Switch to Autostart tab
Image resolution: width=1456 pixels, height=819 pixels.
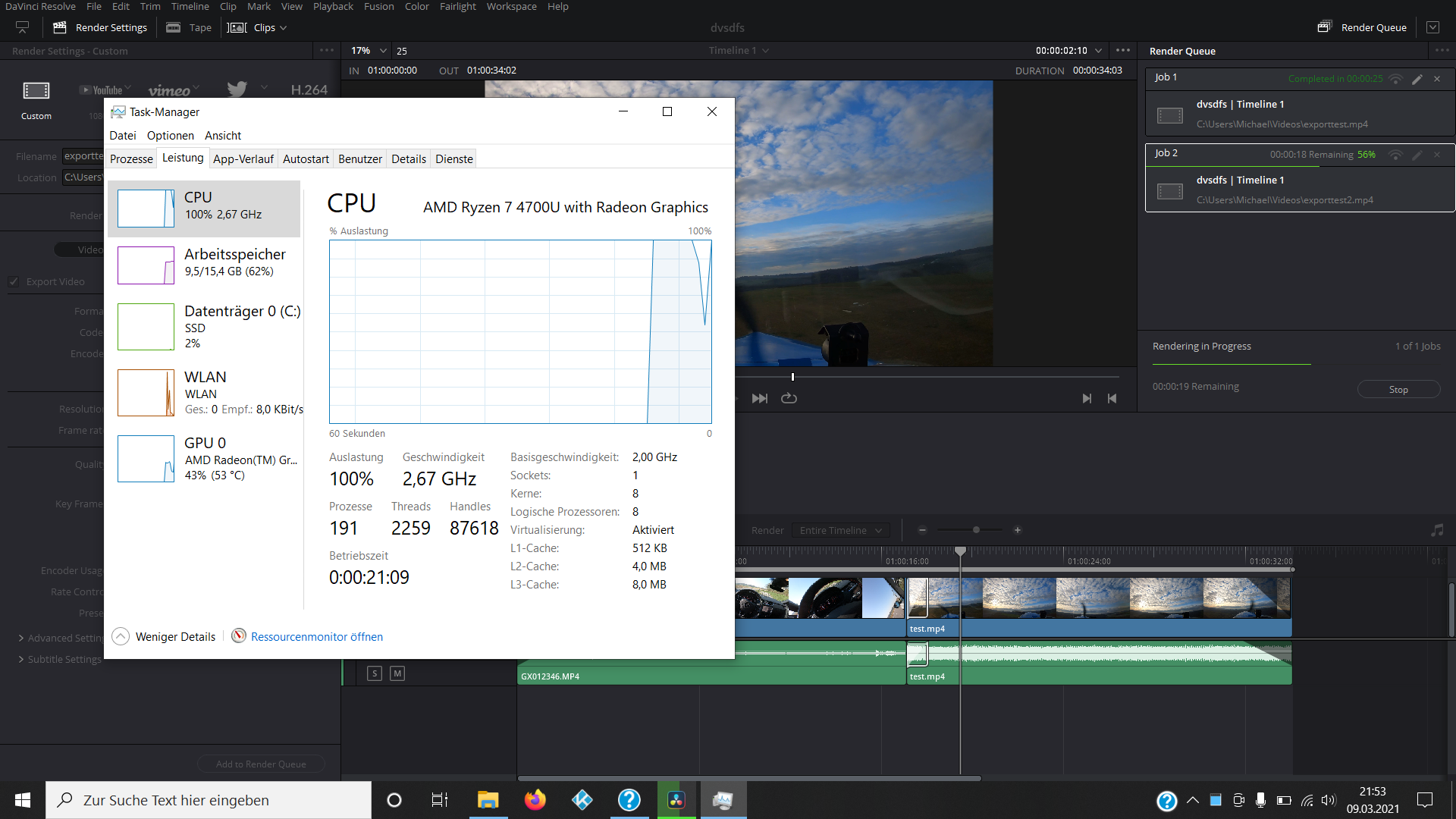click(x=306, y=158)
